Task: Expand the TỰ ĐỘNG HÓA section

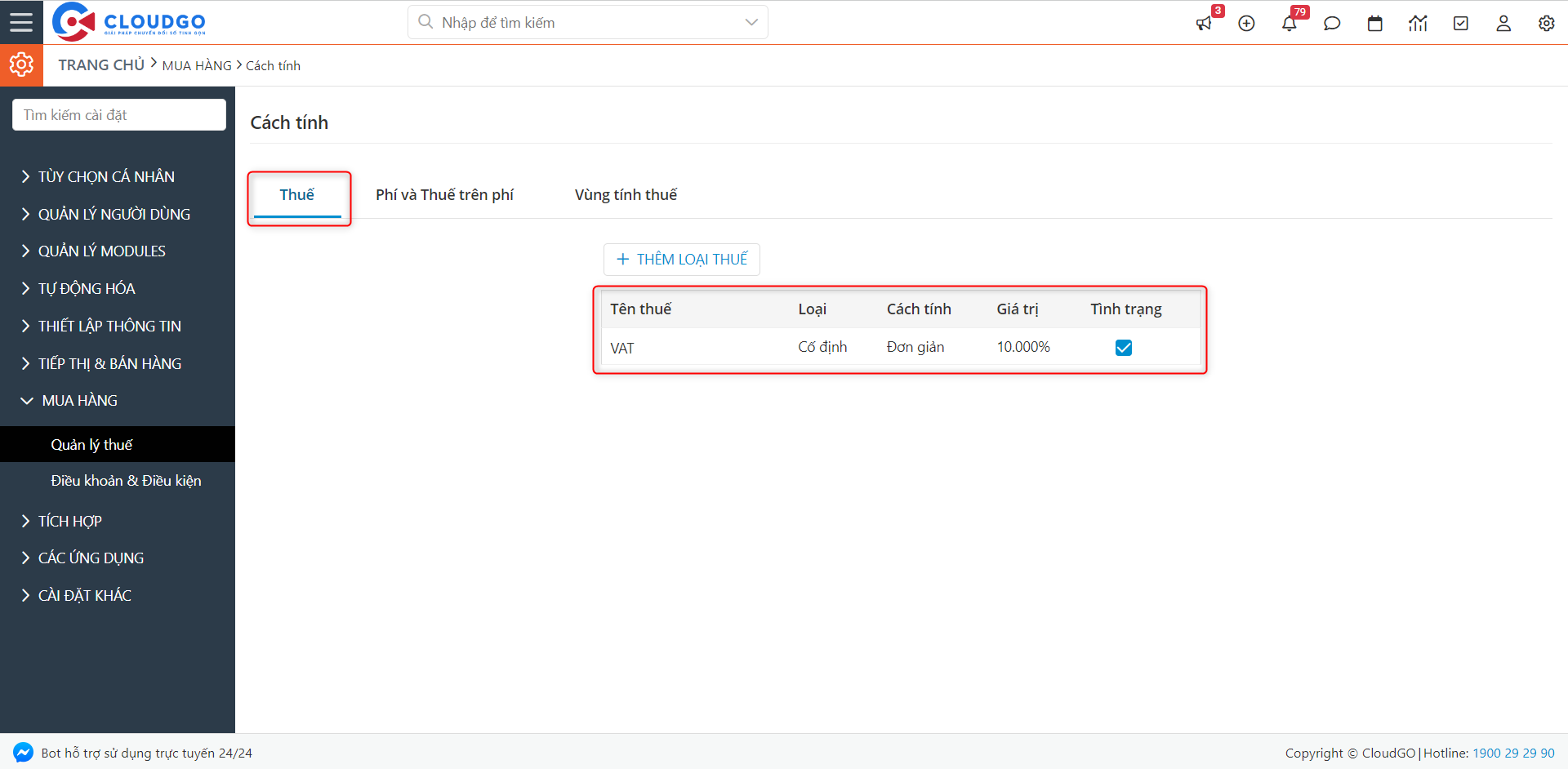Action: click(x=87, y=288)
